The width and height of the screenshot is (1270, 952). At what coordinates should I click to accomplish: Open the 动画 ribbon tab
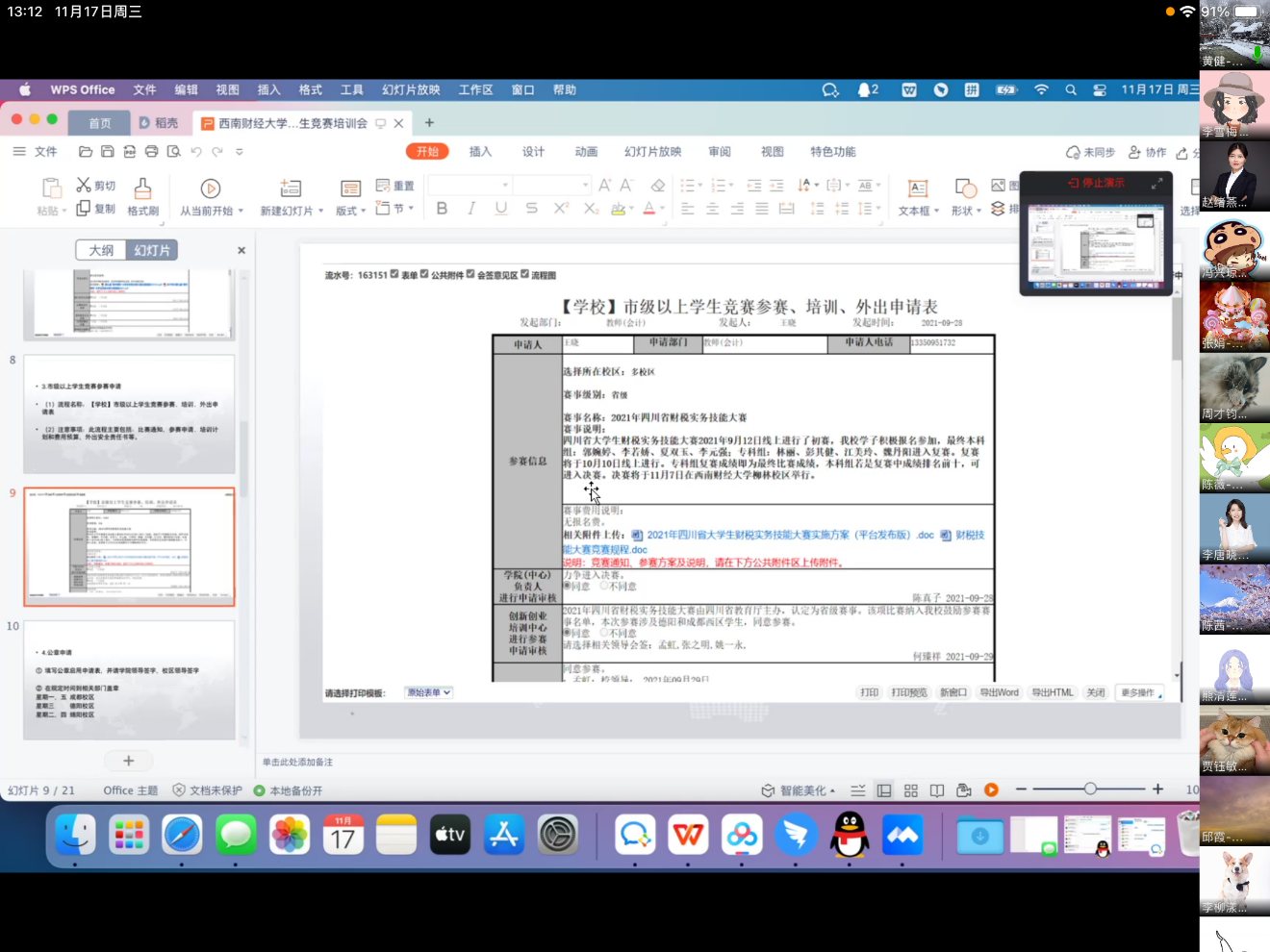coord(586,152)
